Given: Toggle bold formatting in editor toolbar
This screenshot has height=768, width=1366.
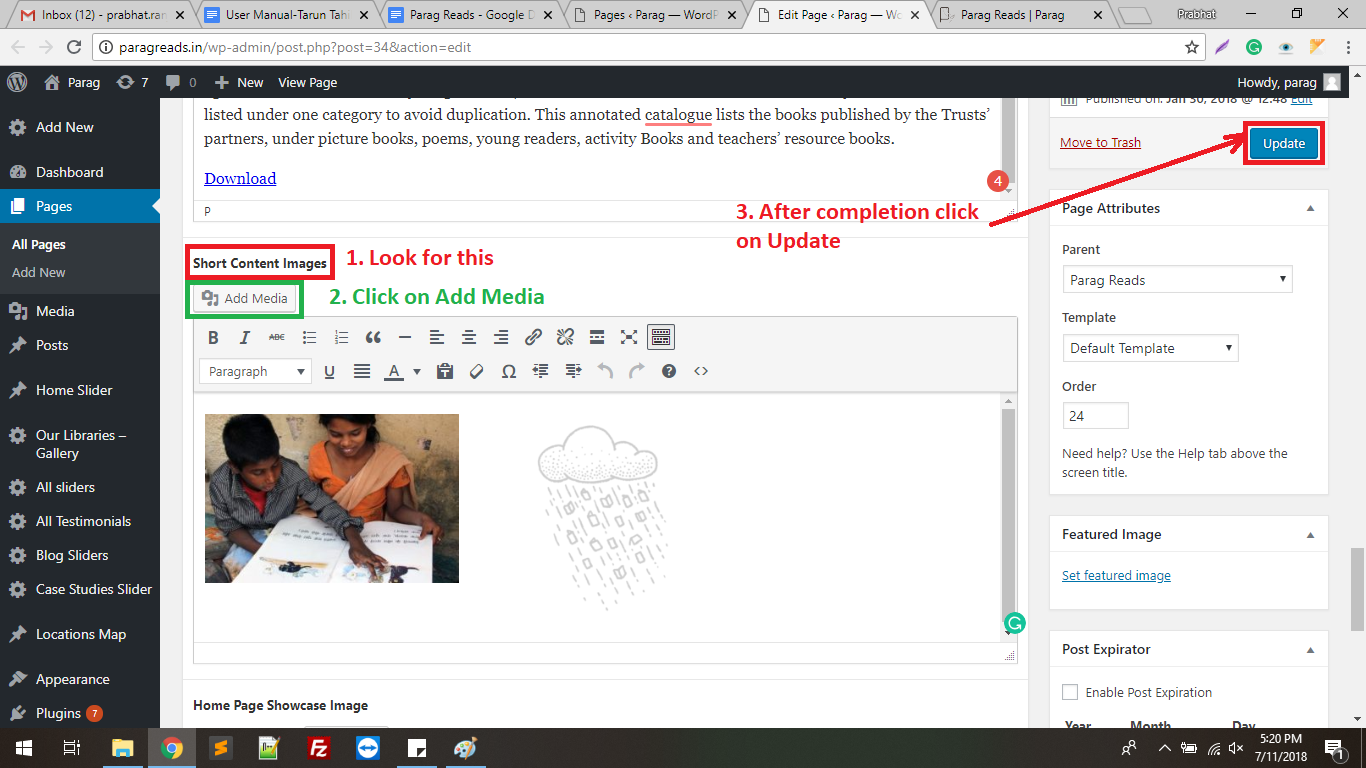Looking at the screenshot, I should click(213, 338).
